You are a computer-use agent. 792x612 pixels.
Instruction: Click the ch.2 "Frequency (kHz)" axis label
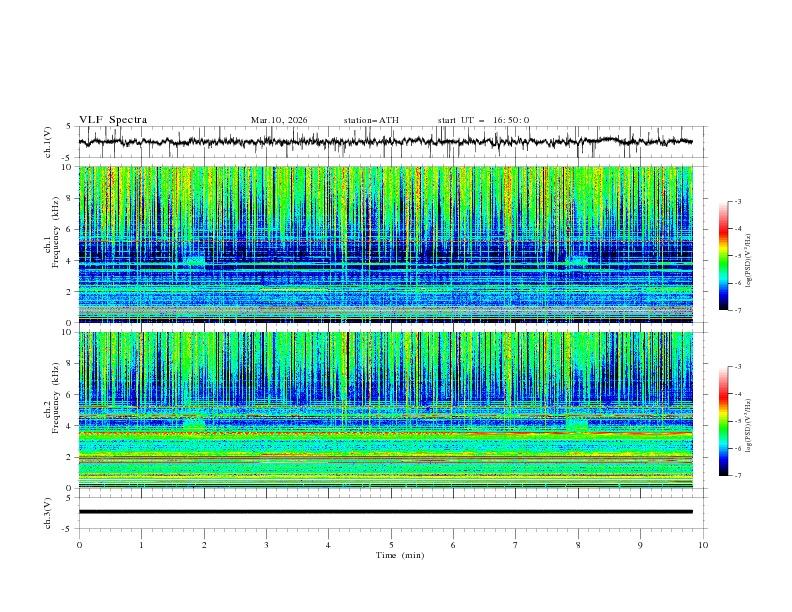56,398
